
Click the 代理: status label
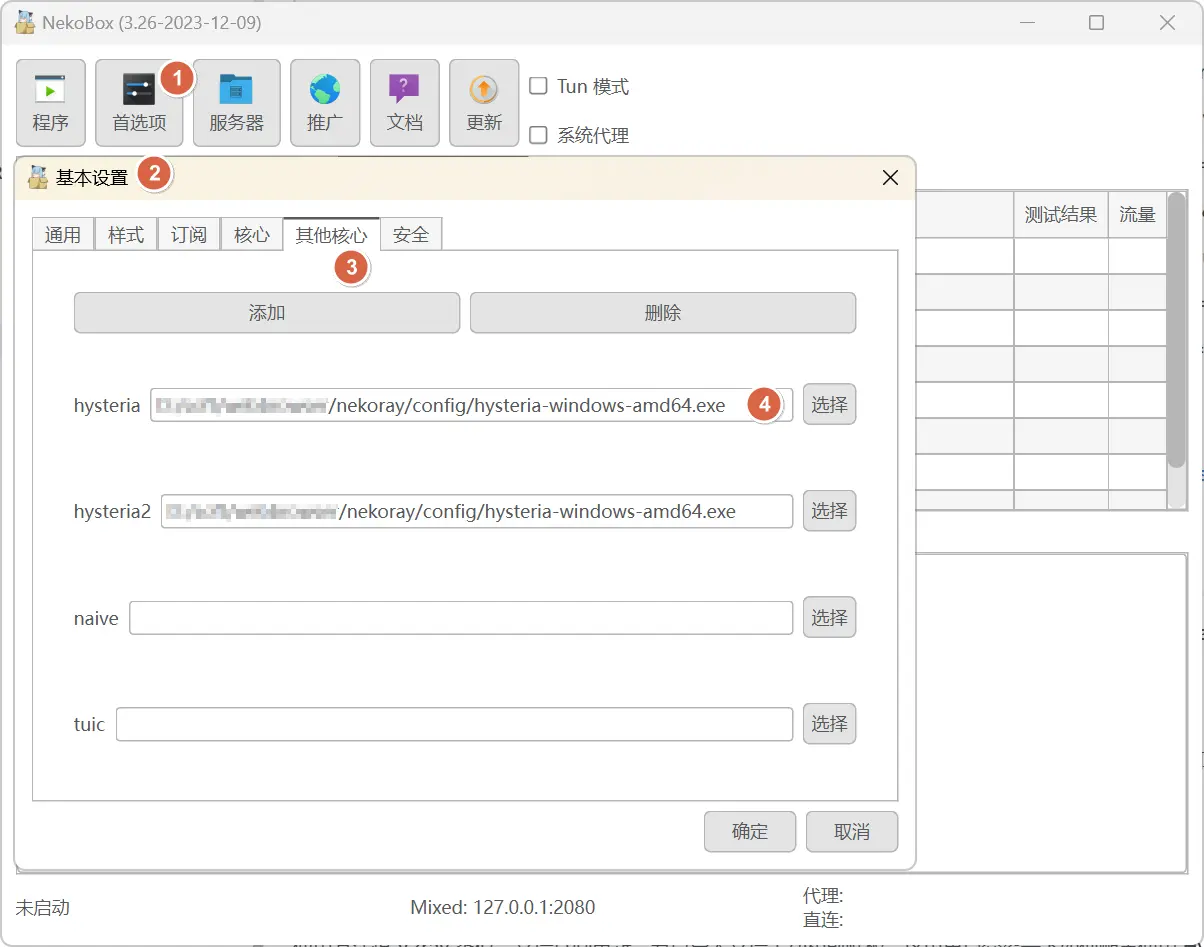pos(823,896)
